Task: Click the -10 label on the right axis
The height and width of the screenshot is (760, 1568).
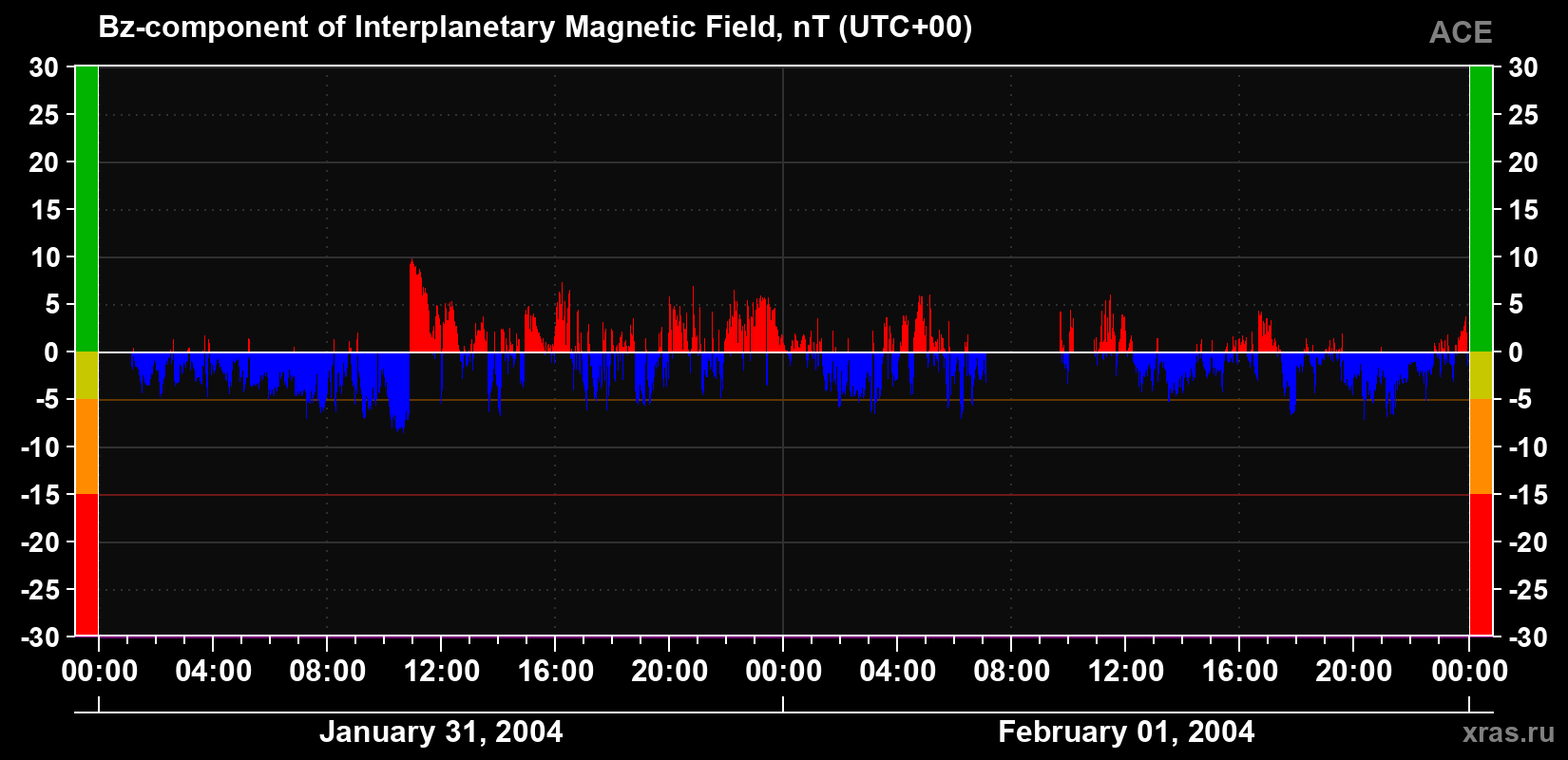Action: (x=1528, y=447)
